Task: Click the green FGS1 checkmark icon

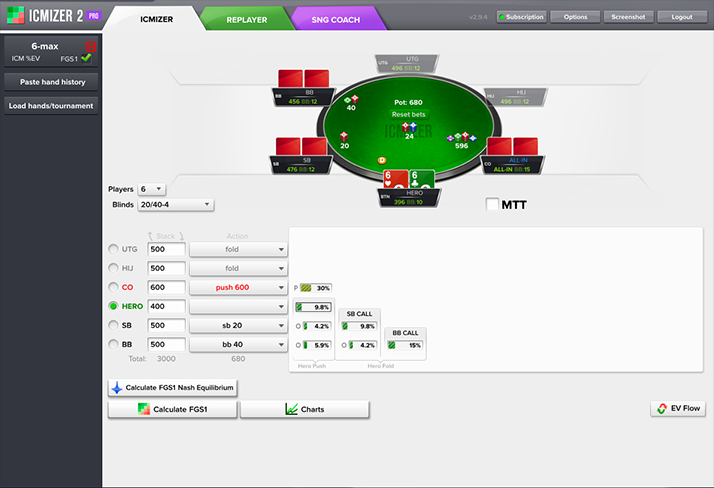Action: (86, 58)
